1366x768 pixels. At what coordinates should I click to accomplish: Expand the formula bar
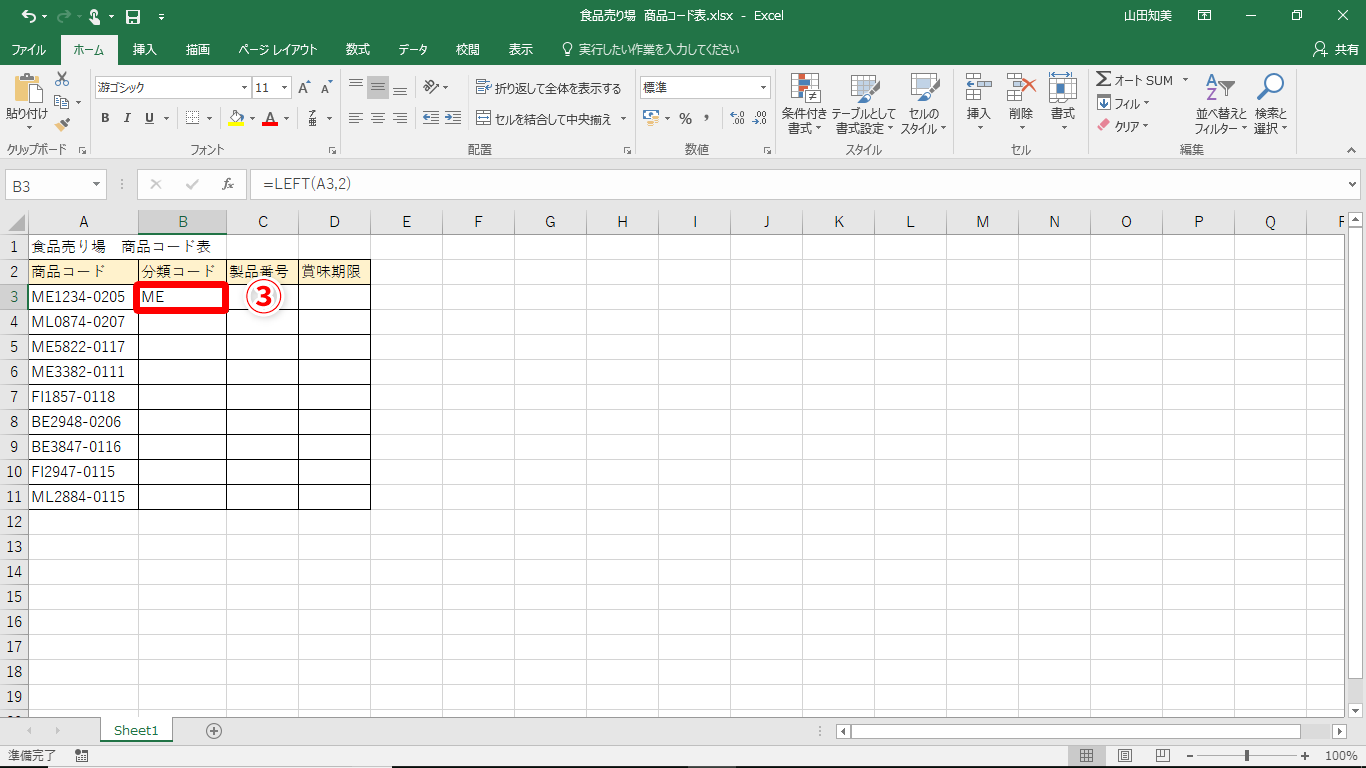coord(1353,185)
